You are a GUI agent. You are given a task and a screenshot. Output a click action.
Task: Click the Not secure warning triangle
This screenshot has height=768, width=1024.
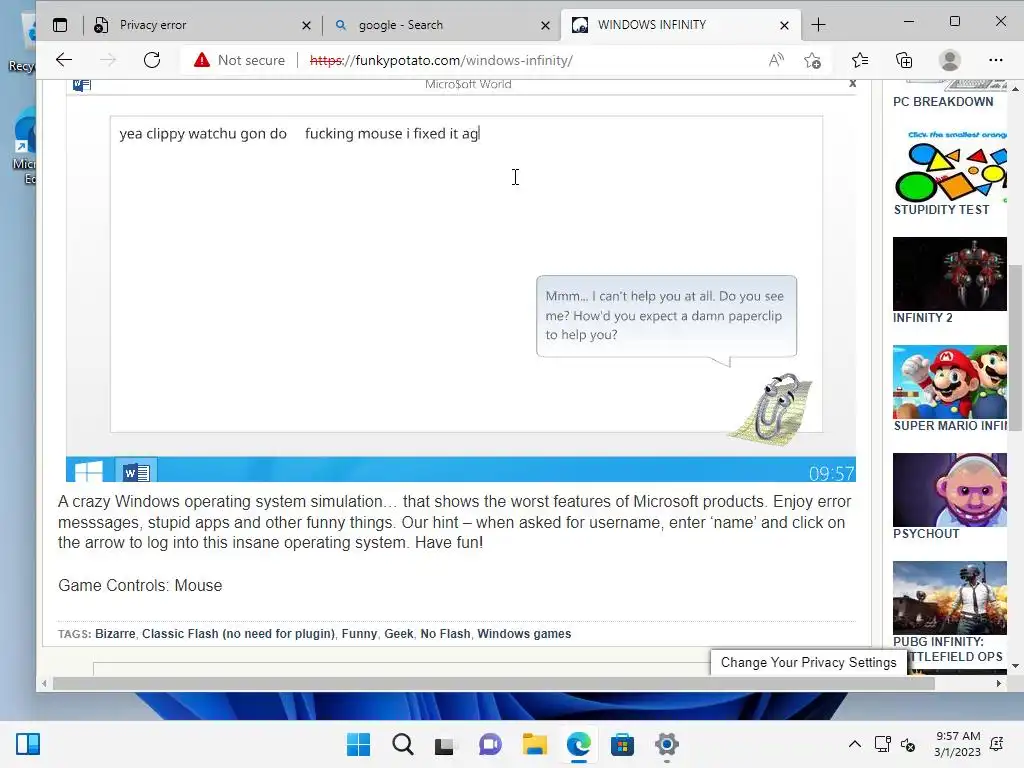pos(202,60)
